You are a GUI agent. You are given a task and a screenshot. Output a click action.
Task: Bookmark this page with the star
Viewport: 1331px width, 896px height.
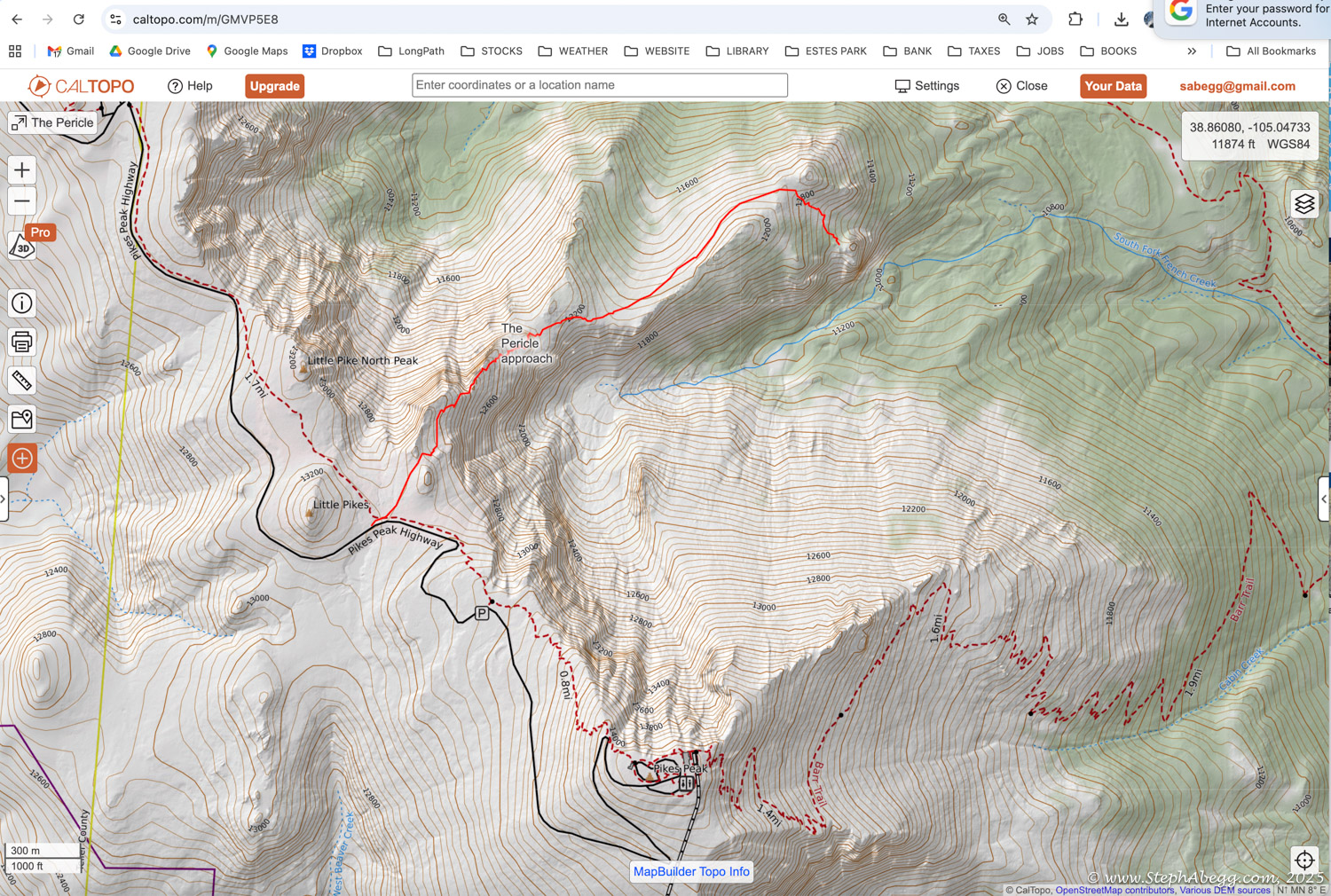1032,20
